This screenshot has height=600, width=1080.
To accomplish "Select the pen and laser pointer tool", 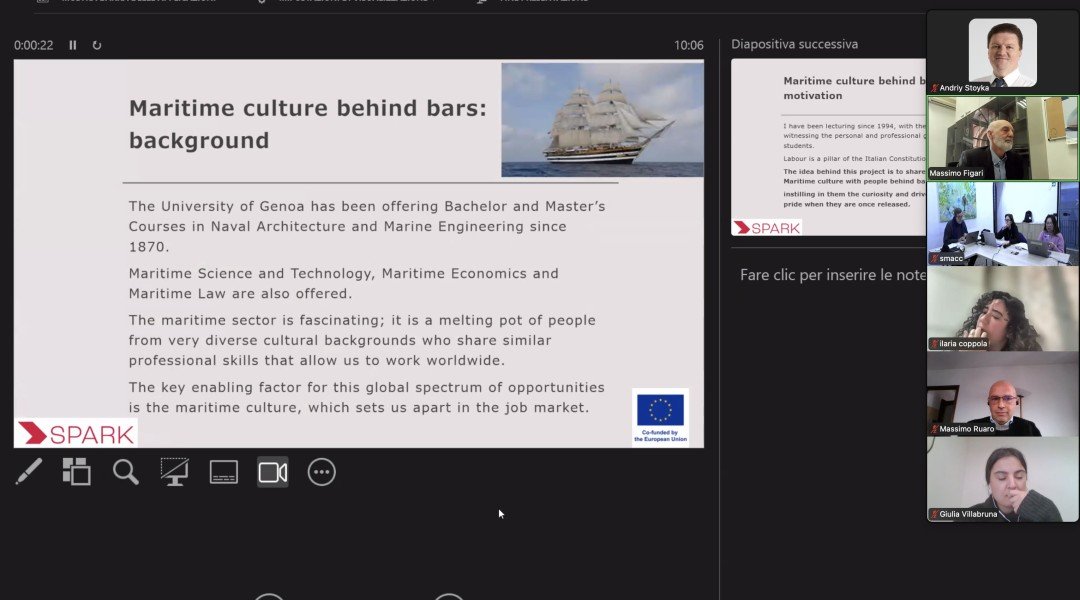I will 28,472.
